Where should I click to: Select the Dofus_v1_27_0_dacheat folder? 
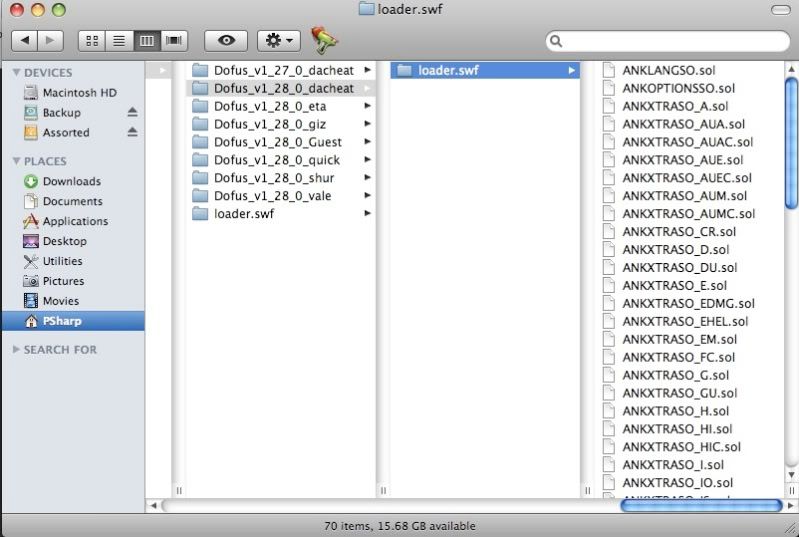pyautogui.click(x=281, y=70)
